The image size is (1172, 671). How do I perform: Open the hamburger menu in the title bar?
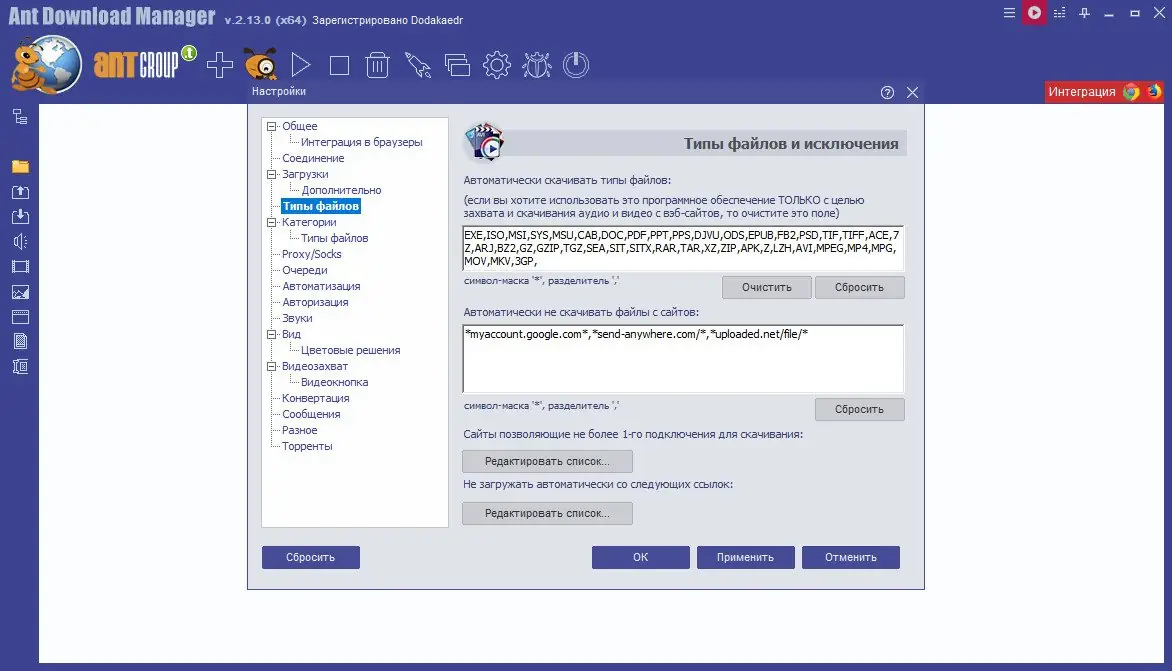tap(1009, 13)
